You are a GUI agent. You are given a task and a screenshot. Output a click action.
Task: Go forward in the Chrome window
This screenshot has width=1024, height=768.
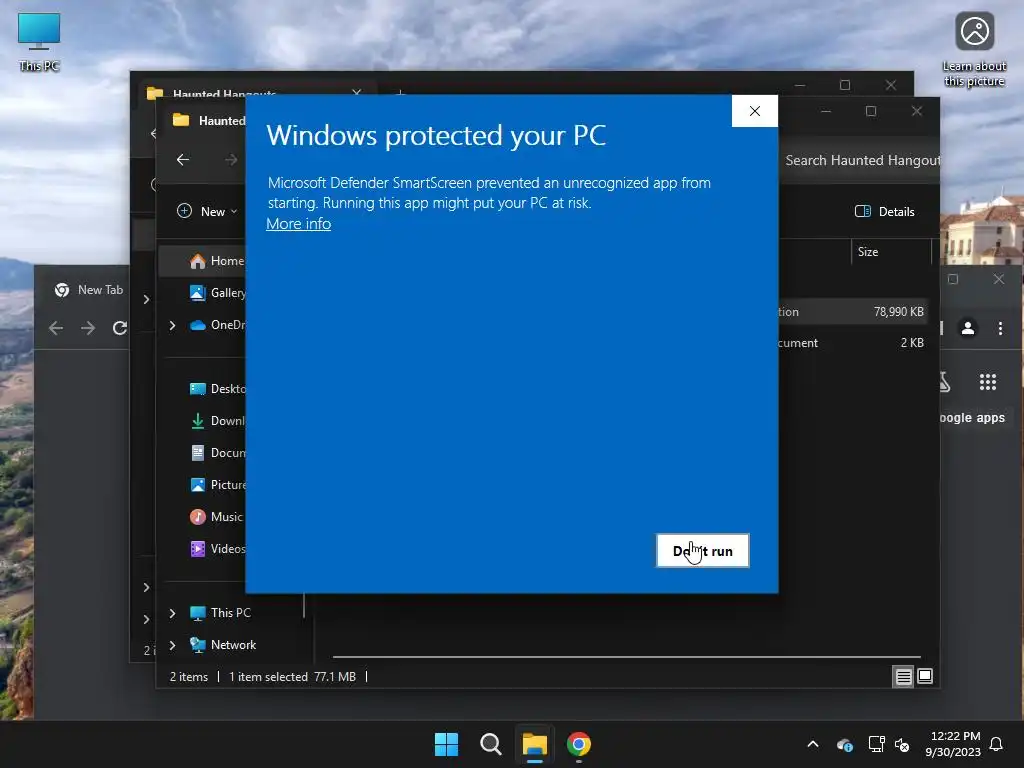point(88,328)
